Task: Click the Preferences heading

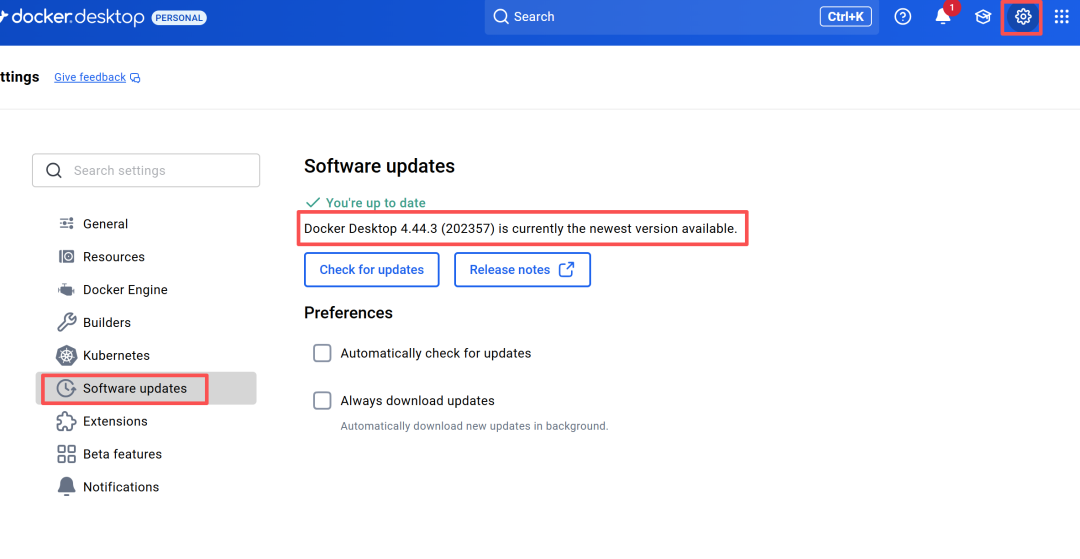Action: 349,313
